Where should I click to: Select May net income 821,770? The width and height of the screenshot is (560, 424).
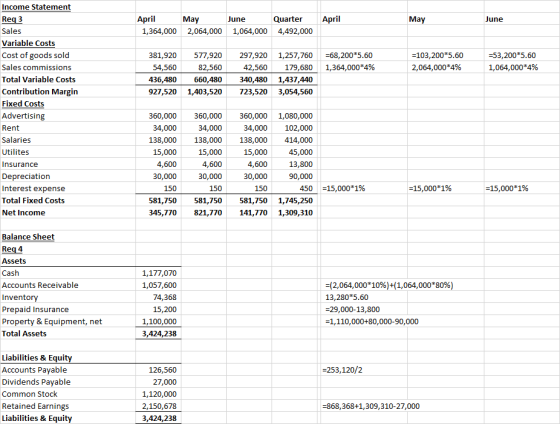[x=208, y=213]
